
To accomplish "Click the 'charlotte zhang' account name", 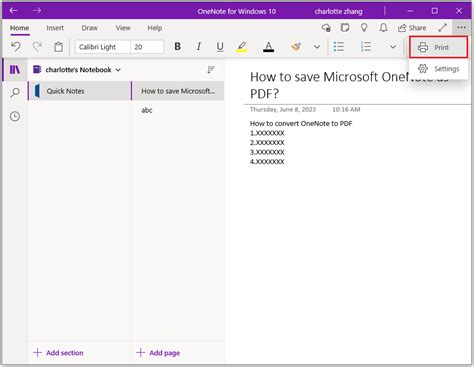I will (x=338, y=11).
